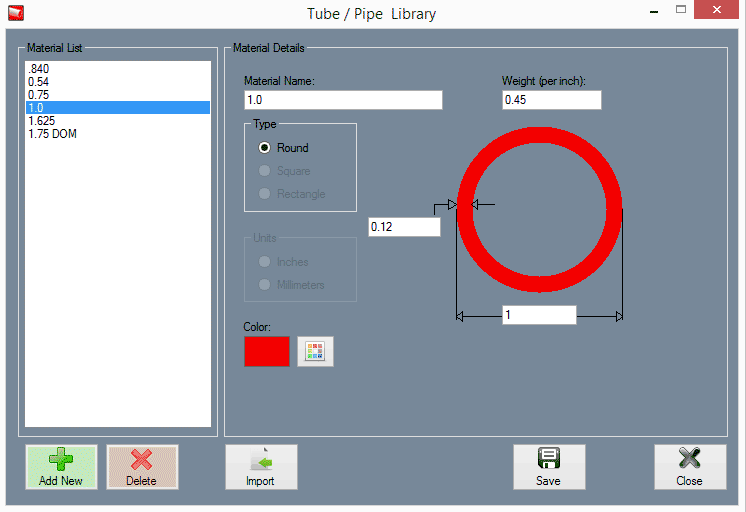Select 1.625 in the material list
746x512 pixels.
(42, 120)
